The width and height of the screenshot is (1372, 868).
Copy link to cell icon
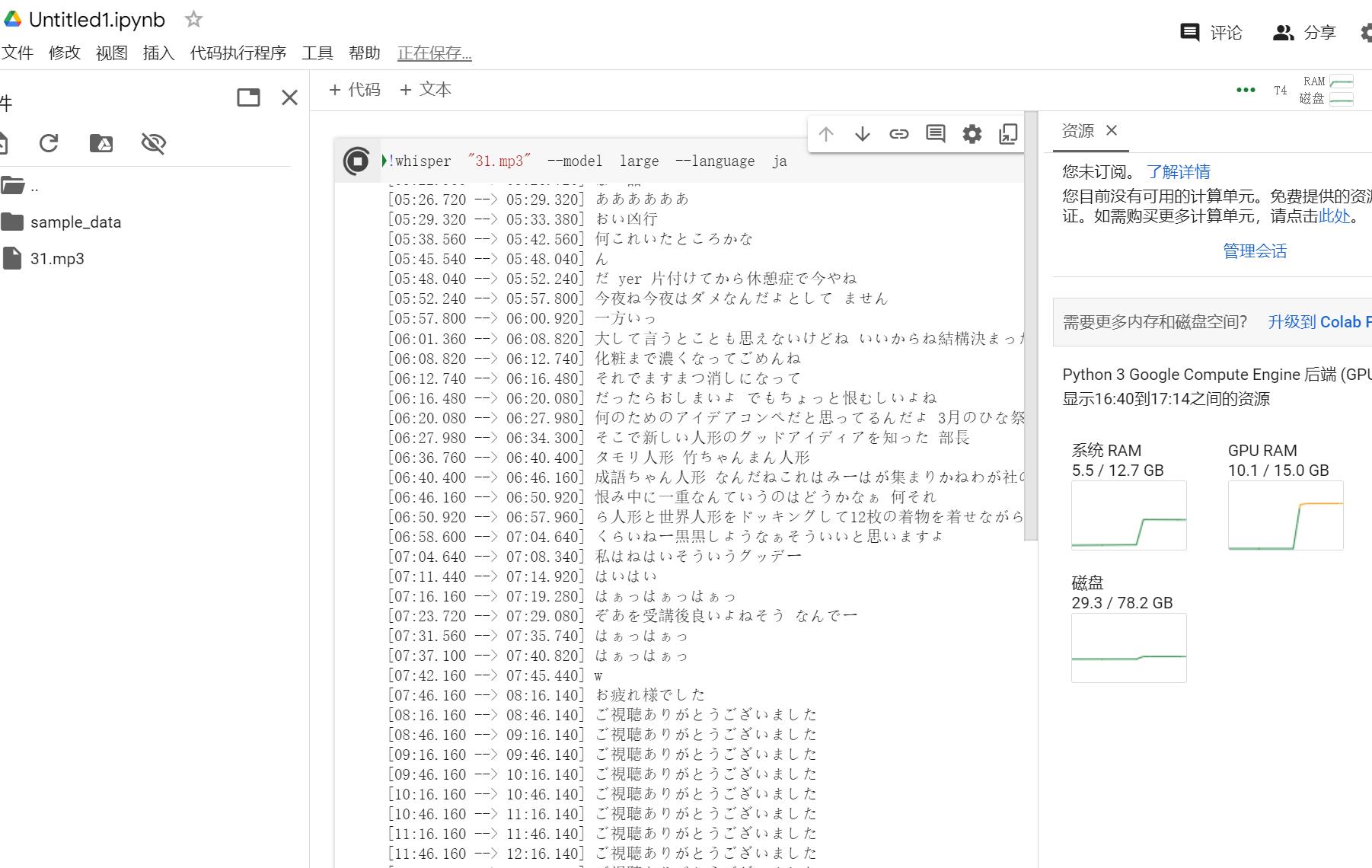click(x=899, y=135)
